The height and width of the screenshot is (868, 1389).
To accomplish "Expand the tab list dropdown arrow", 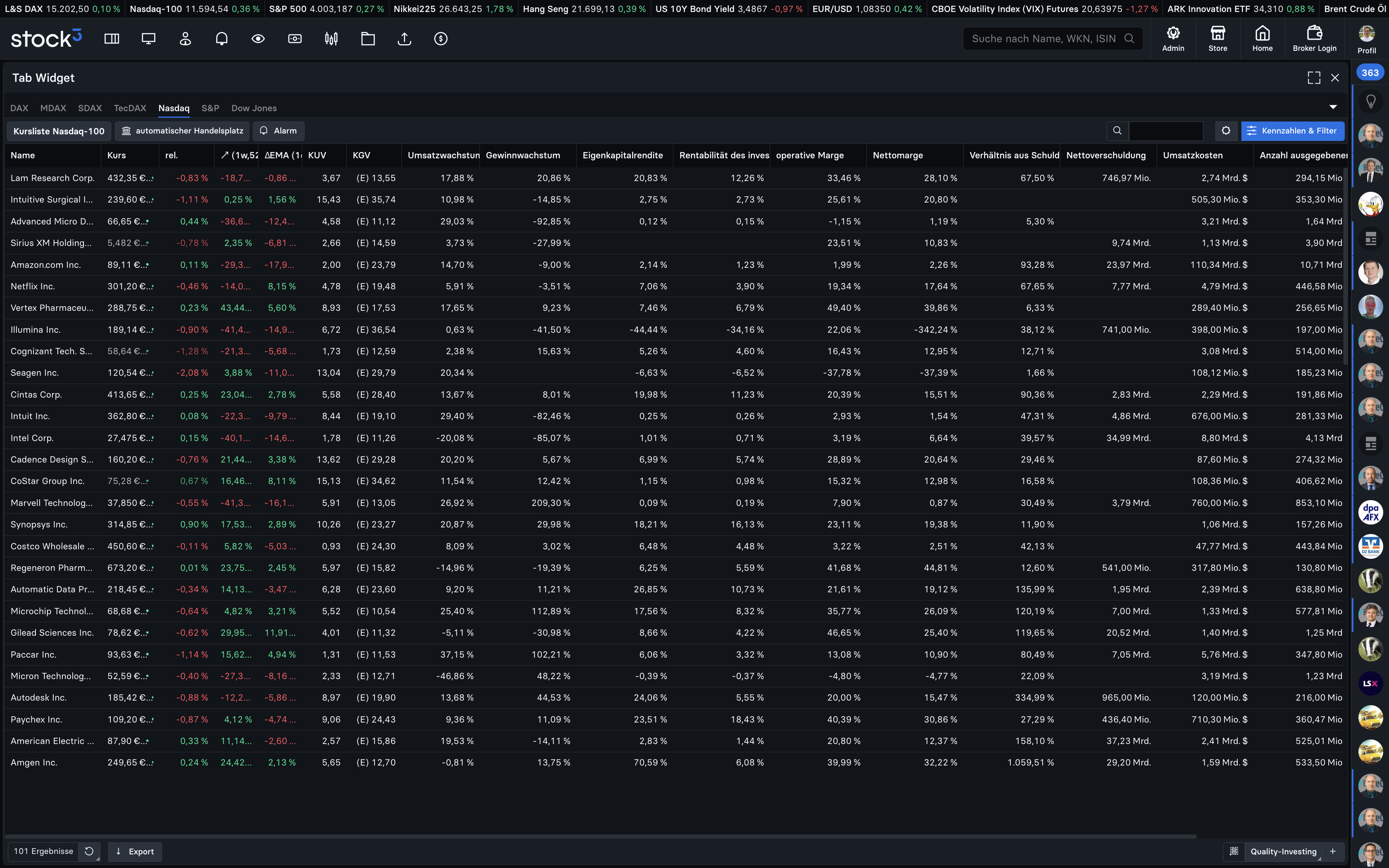I will point(1333,107).
